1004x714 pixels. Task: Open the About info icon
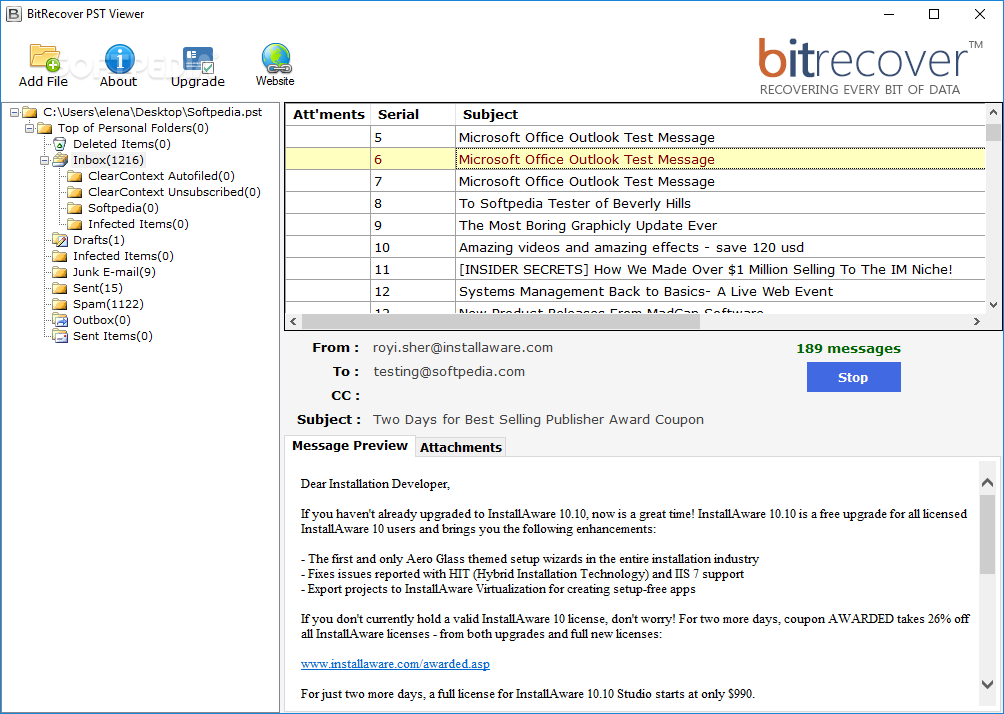click(120, 58)
